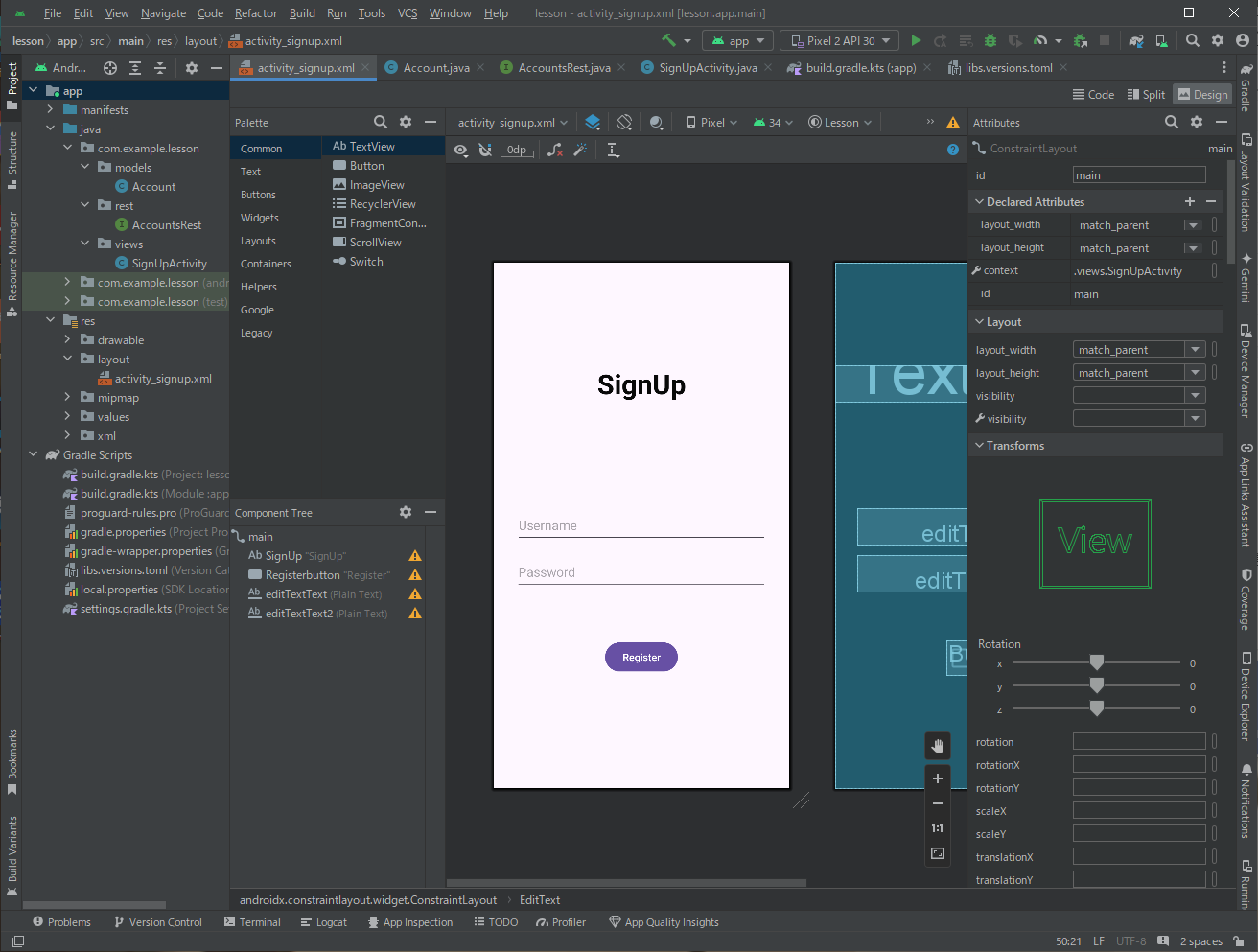Switch the editor to Code view
This screenshot has width=1258, height=952.
1093,94
